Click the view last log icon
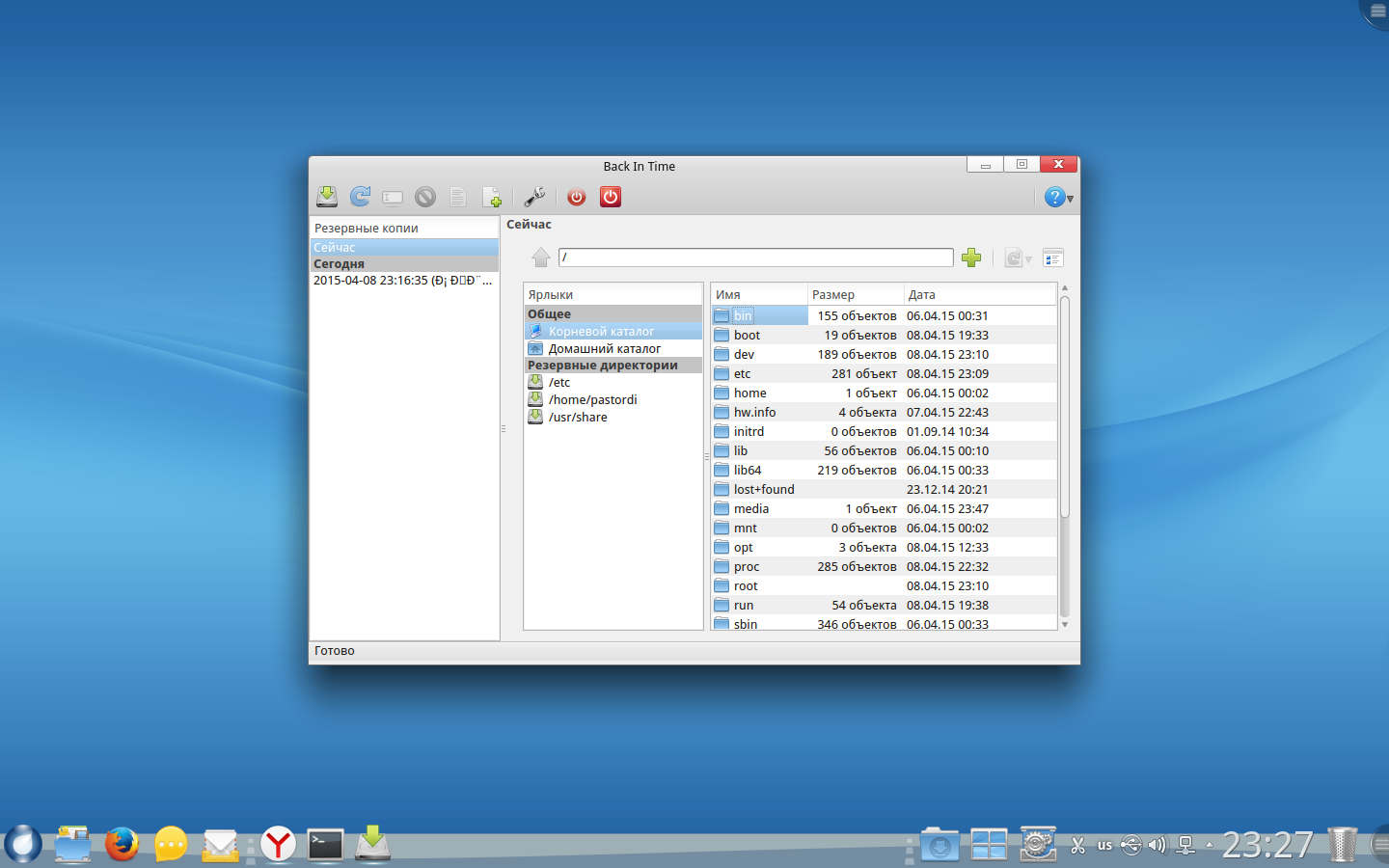Viewport: 1389px width, 868px height. point(491,197)
